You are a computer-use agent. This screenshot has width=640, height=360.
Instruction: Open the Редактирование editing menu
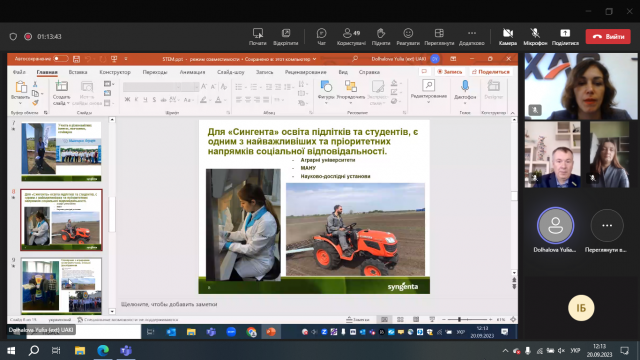point(429,91)
